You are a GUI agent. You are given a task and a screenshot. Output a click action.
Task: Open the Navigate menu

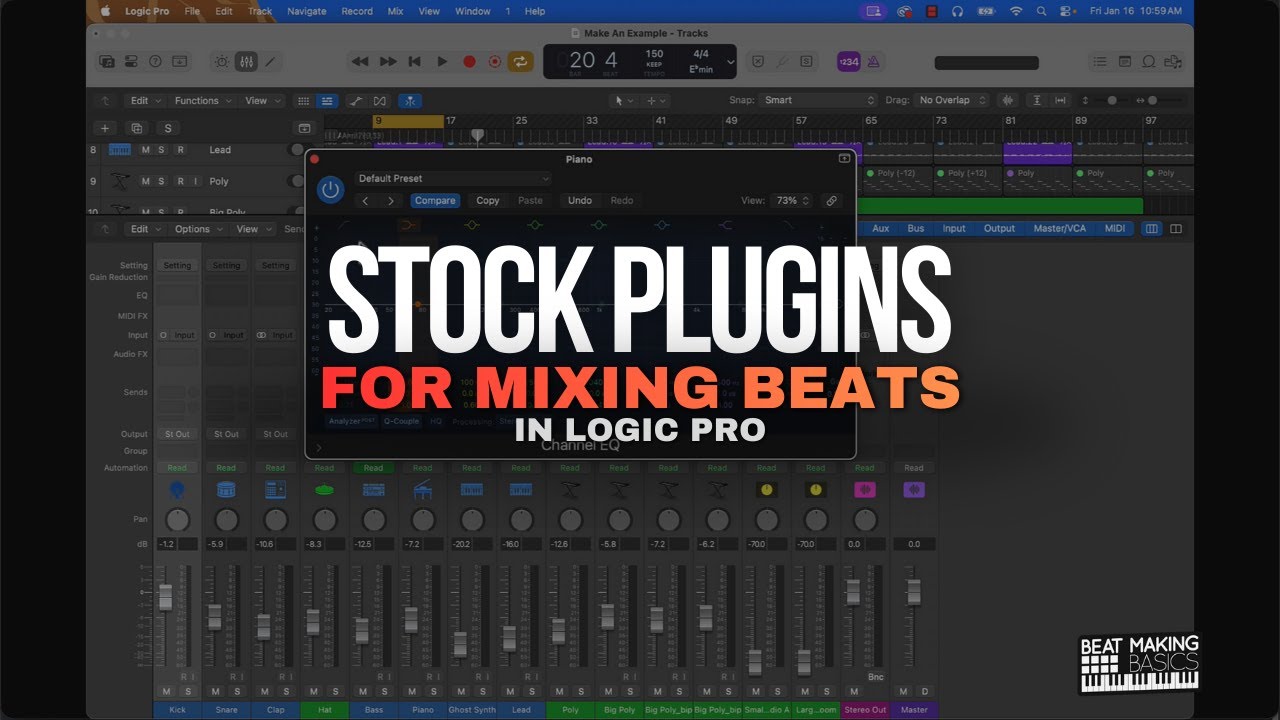pos(307,11)
